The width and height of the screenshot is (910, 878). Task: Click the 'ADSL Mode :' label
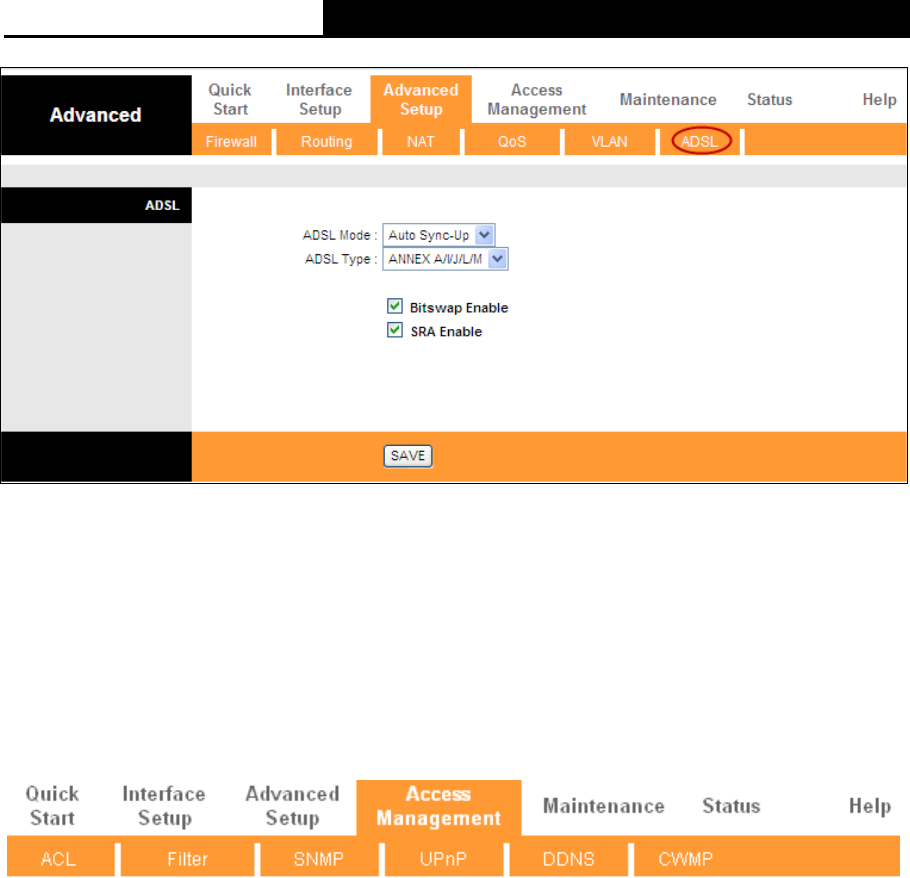tap(340, 235)
